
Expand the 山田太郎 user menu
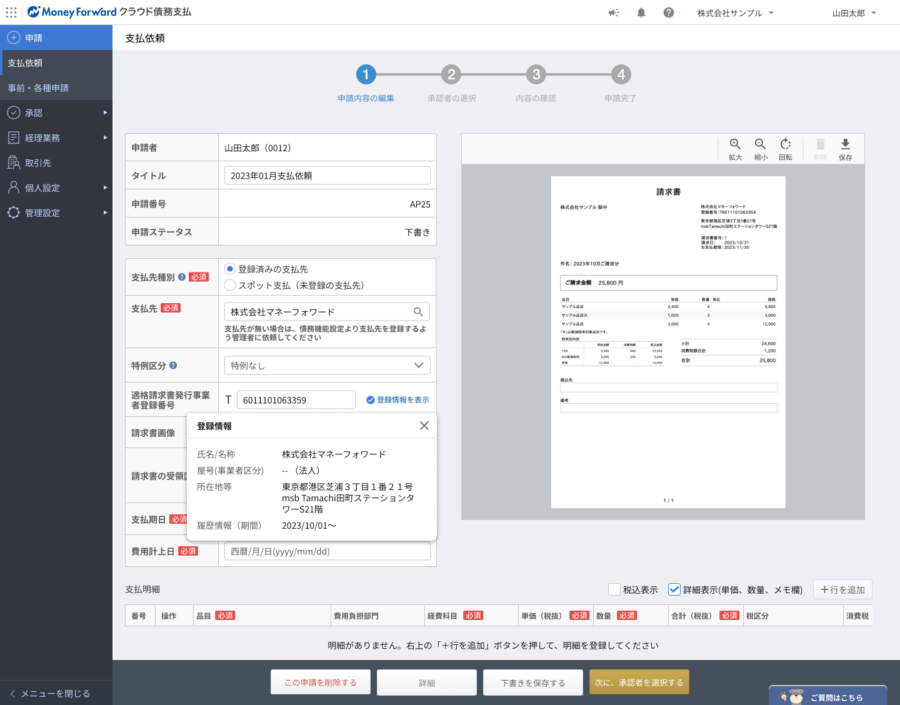coord(853,13)
